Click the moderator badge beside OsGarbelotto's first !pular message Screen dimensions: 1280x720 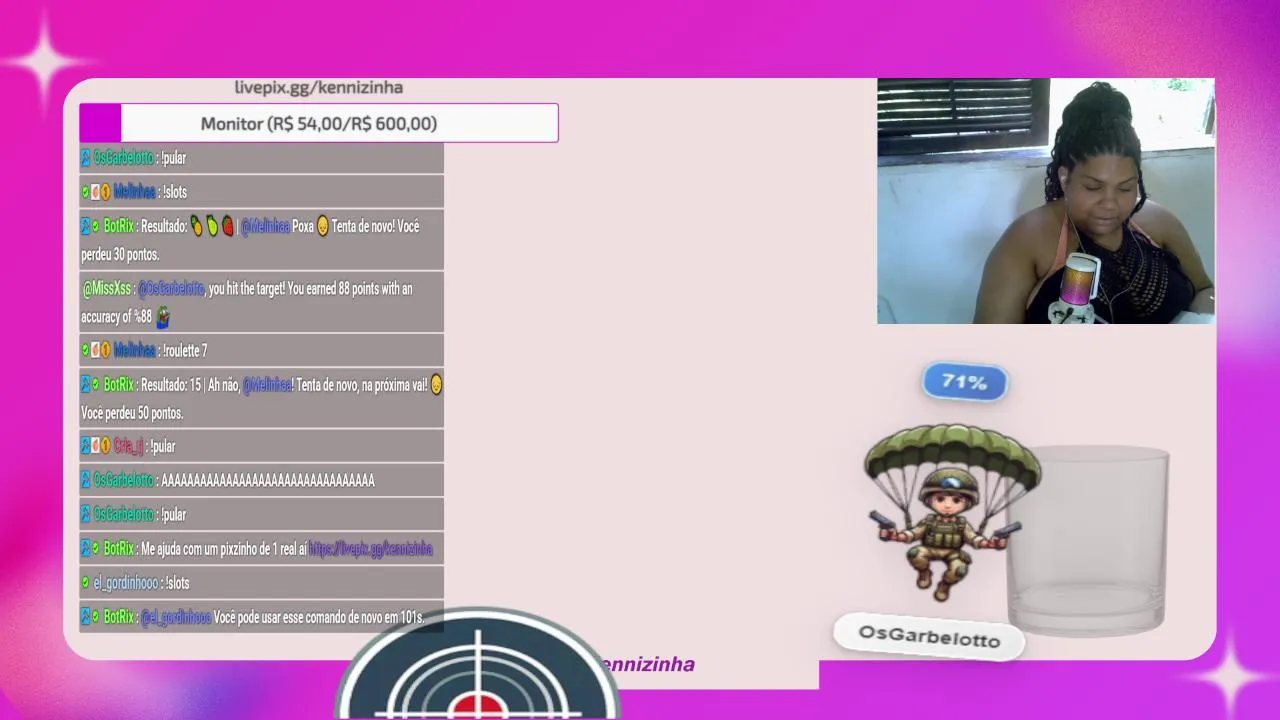[x=86, y=158]
